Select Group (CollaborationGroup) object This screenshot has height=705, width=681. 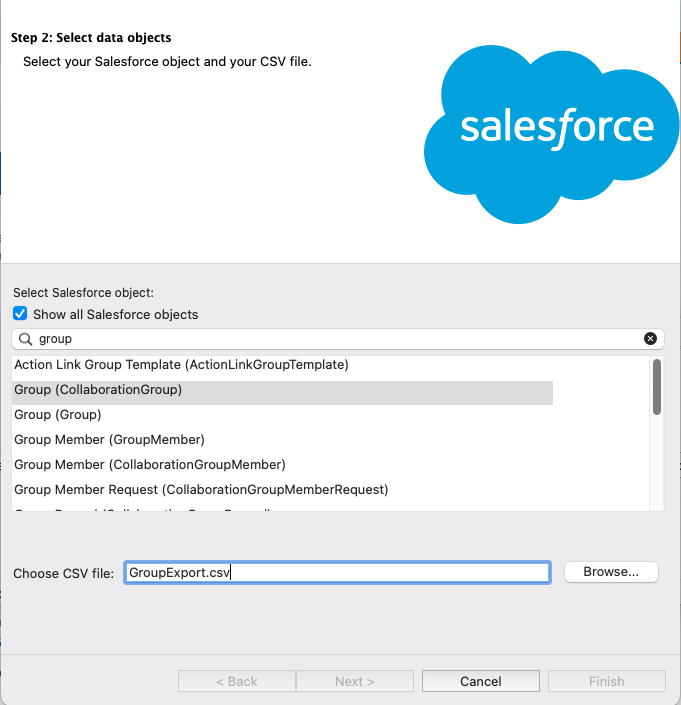282,390
